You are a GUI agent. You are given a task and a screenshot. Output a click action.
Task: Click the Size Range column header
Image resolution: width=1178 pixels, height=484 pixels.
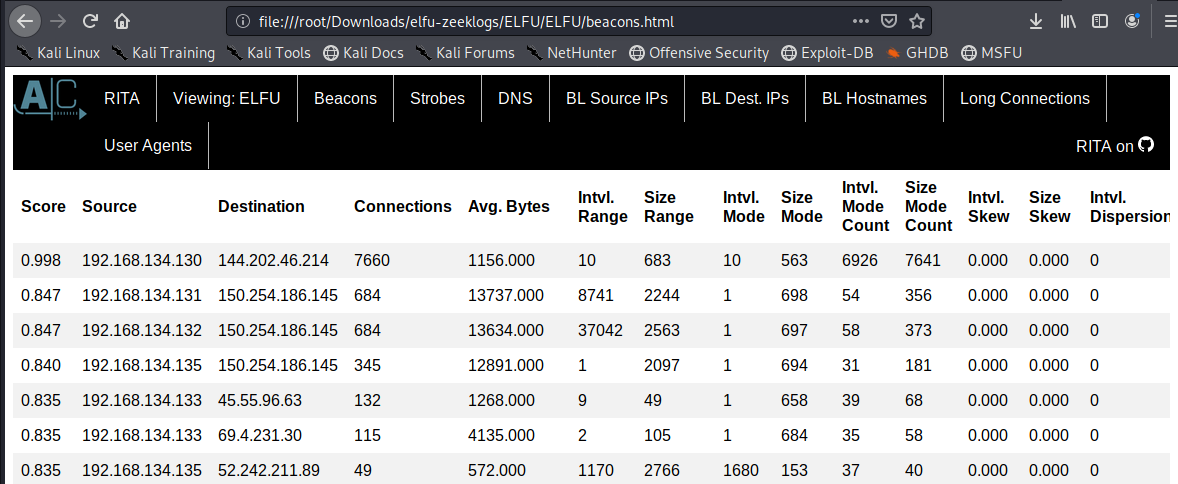click(669, 207)
